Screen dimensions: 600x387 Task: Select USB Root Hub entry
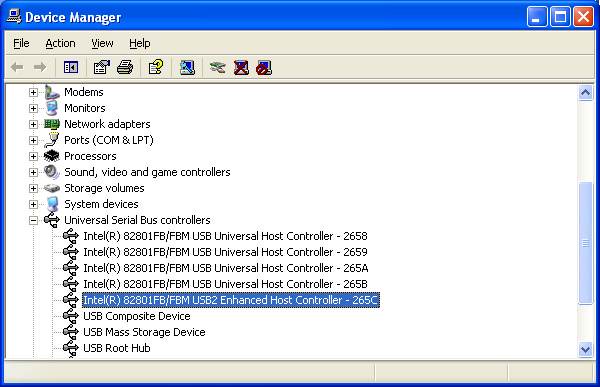pos(117,348)
